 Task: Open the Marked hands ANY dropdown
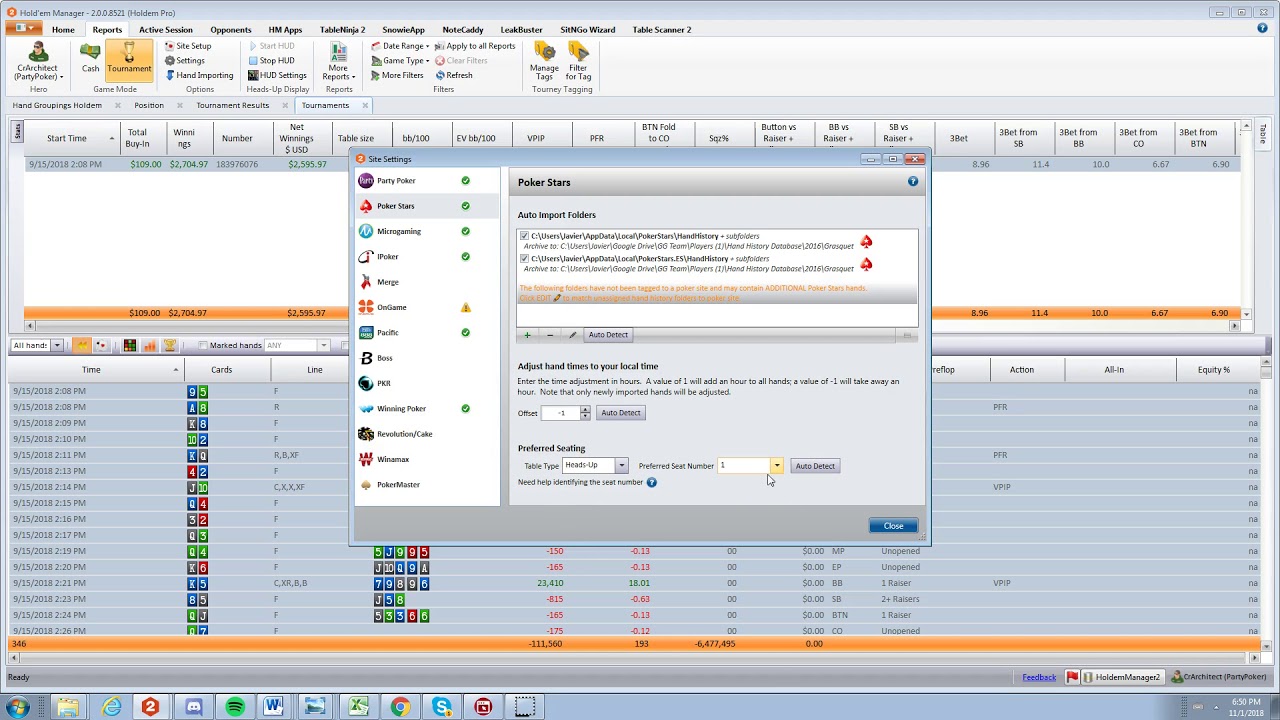322,346
